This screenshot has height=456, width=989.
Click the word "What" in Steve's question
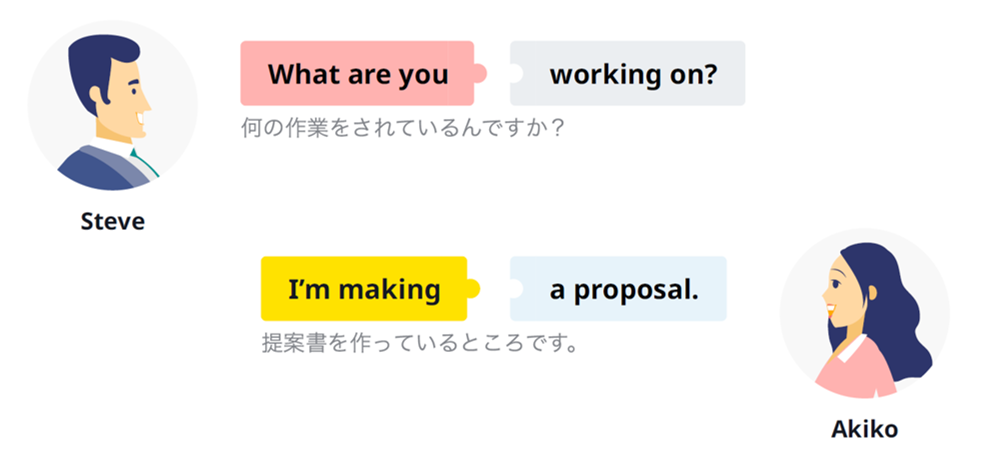(300, 74)
